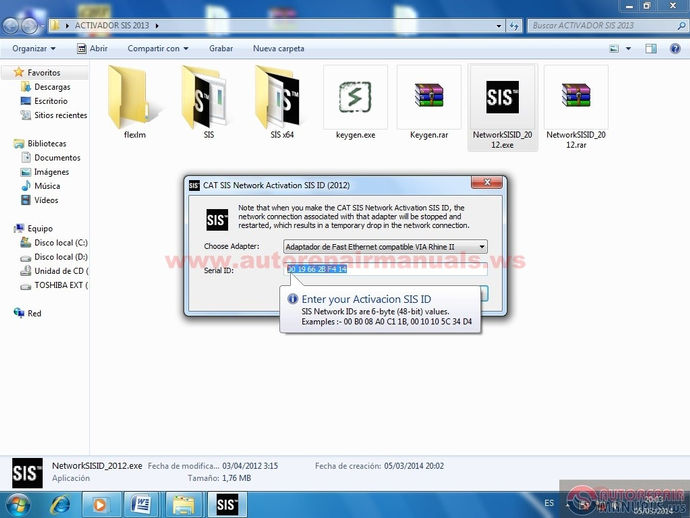
Task: Open Vídeos library
Action: click(x=46, y=200)
